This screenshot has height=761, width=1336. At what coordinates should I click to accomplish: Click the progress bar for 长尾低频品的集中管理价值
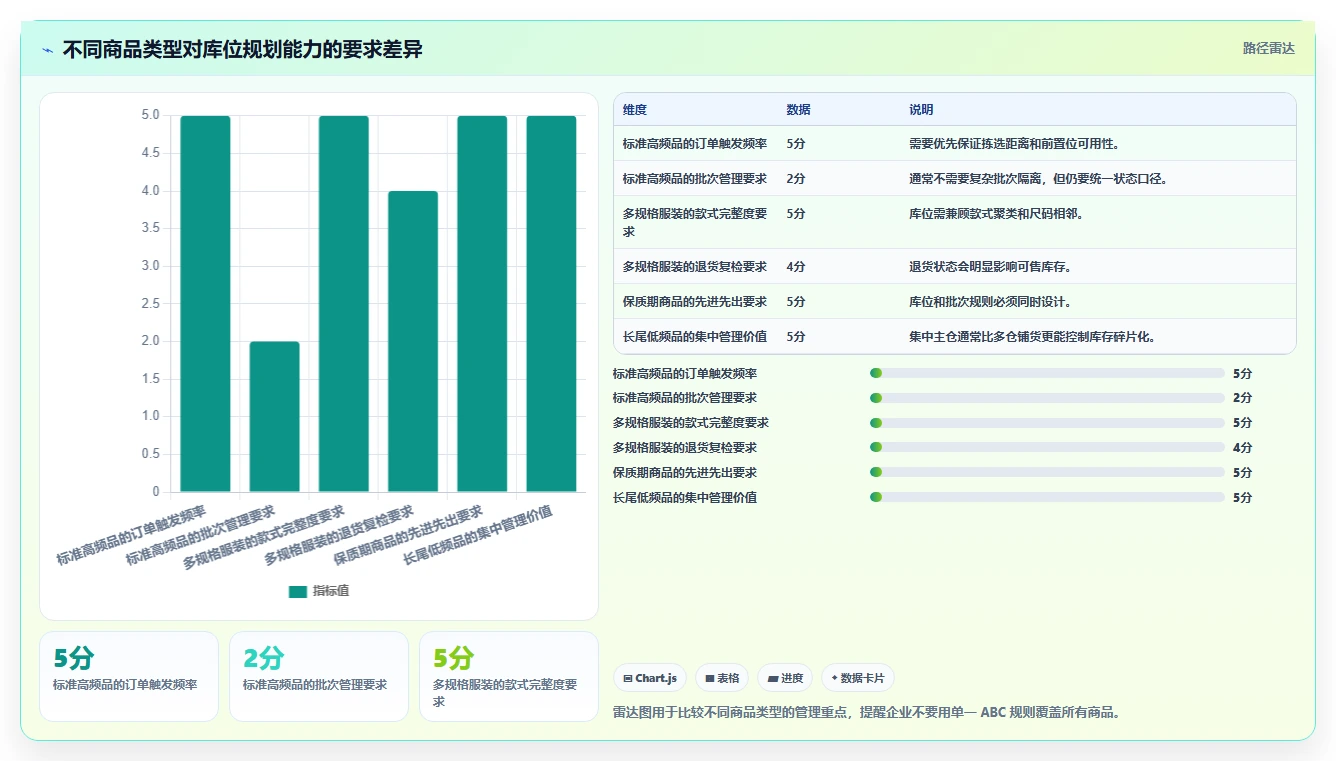1047,497
